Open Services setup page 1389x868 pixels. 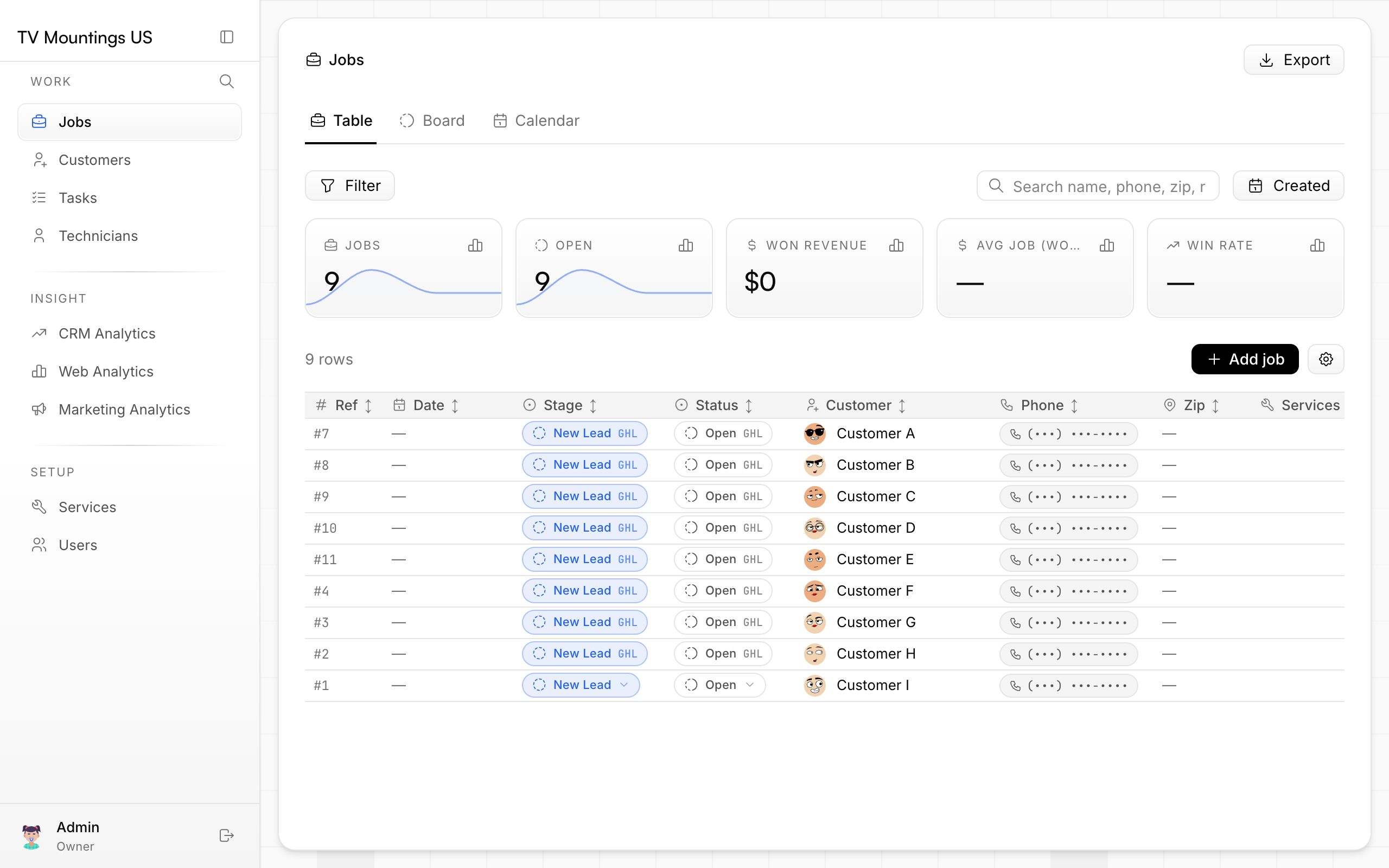click(x=130, y=507)
